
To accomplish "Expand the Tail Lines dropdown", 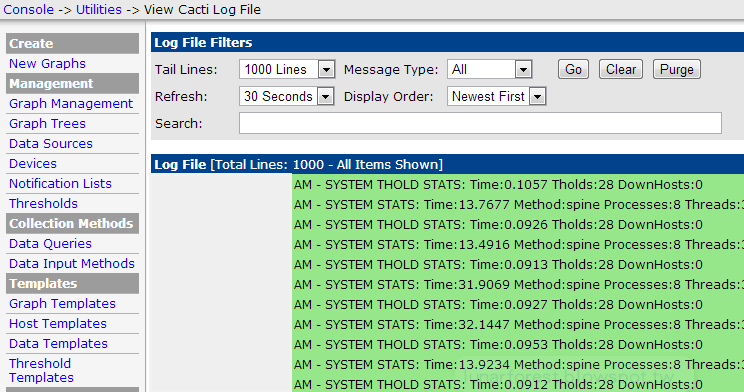I will tap(287, 69).
